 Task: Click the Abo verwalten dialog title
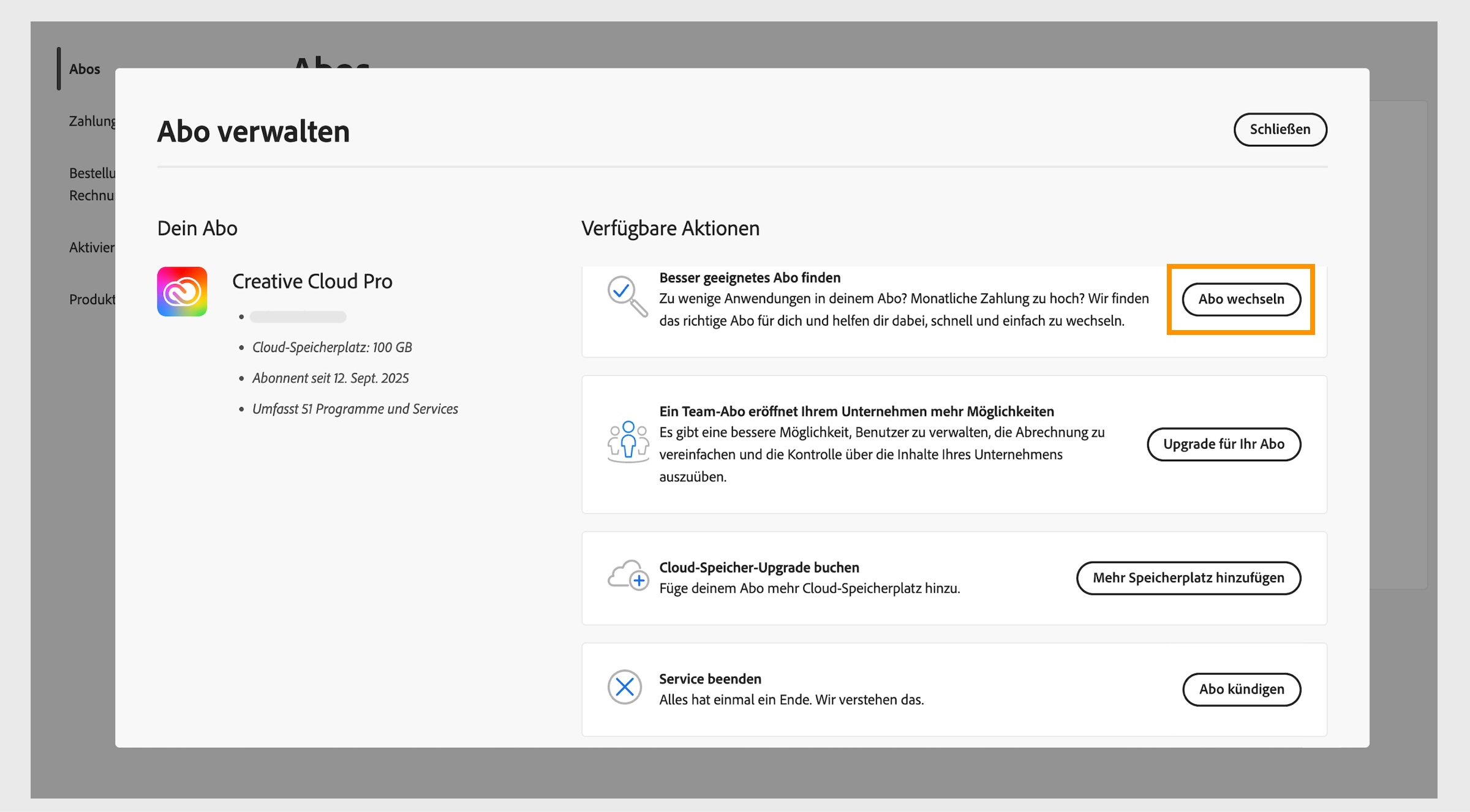click(x=253, y=132)
